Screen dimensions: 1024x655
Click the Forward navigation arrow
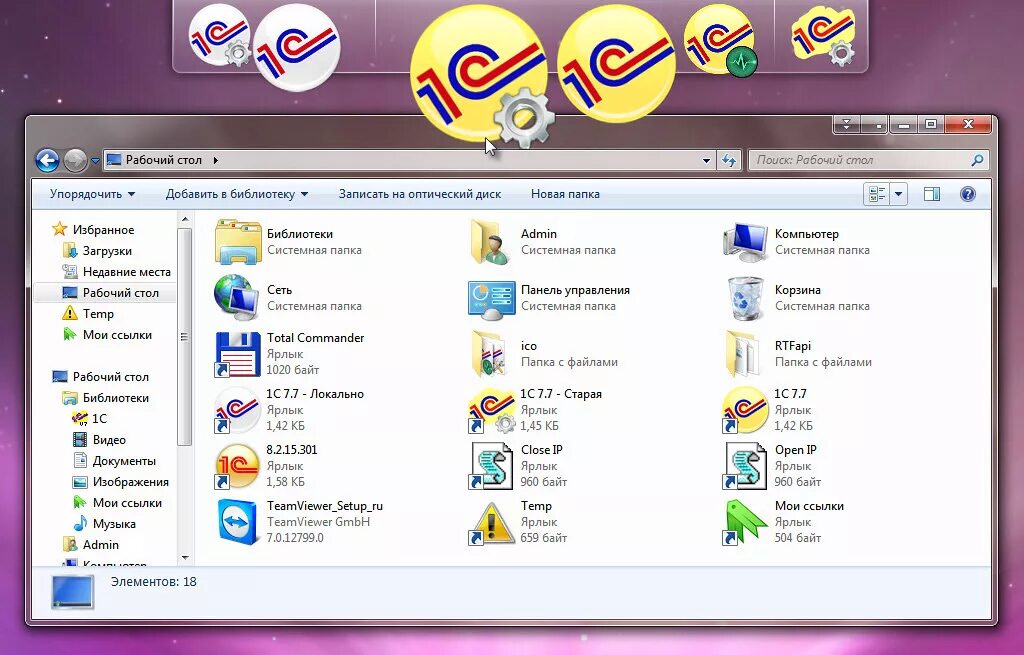click(75, 160)
